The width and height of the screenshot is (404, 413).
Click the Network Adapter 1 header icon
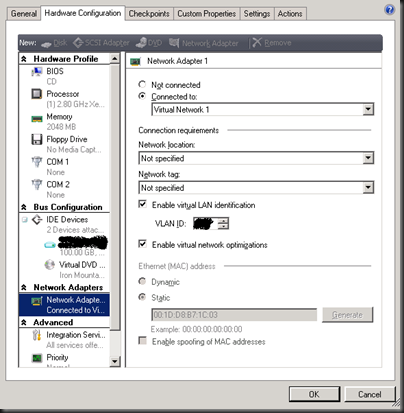135,61
